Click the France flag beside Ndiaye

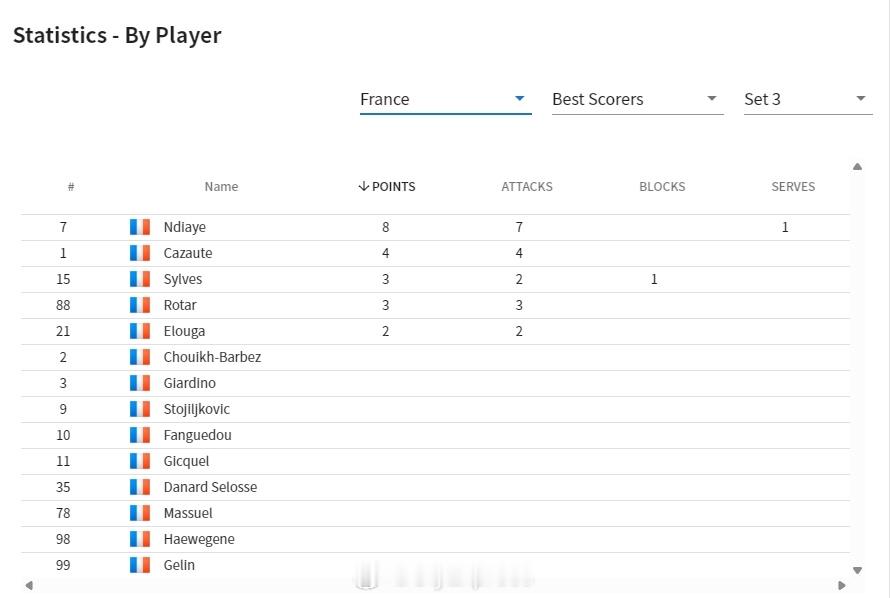pyautogui.click(x=140, y=227)
